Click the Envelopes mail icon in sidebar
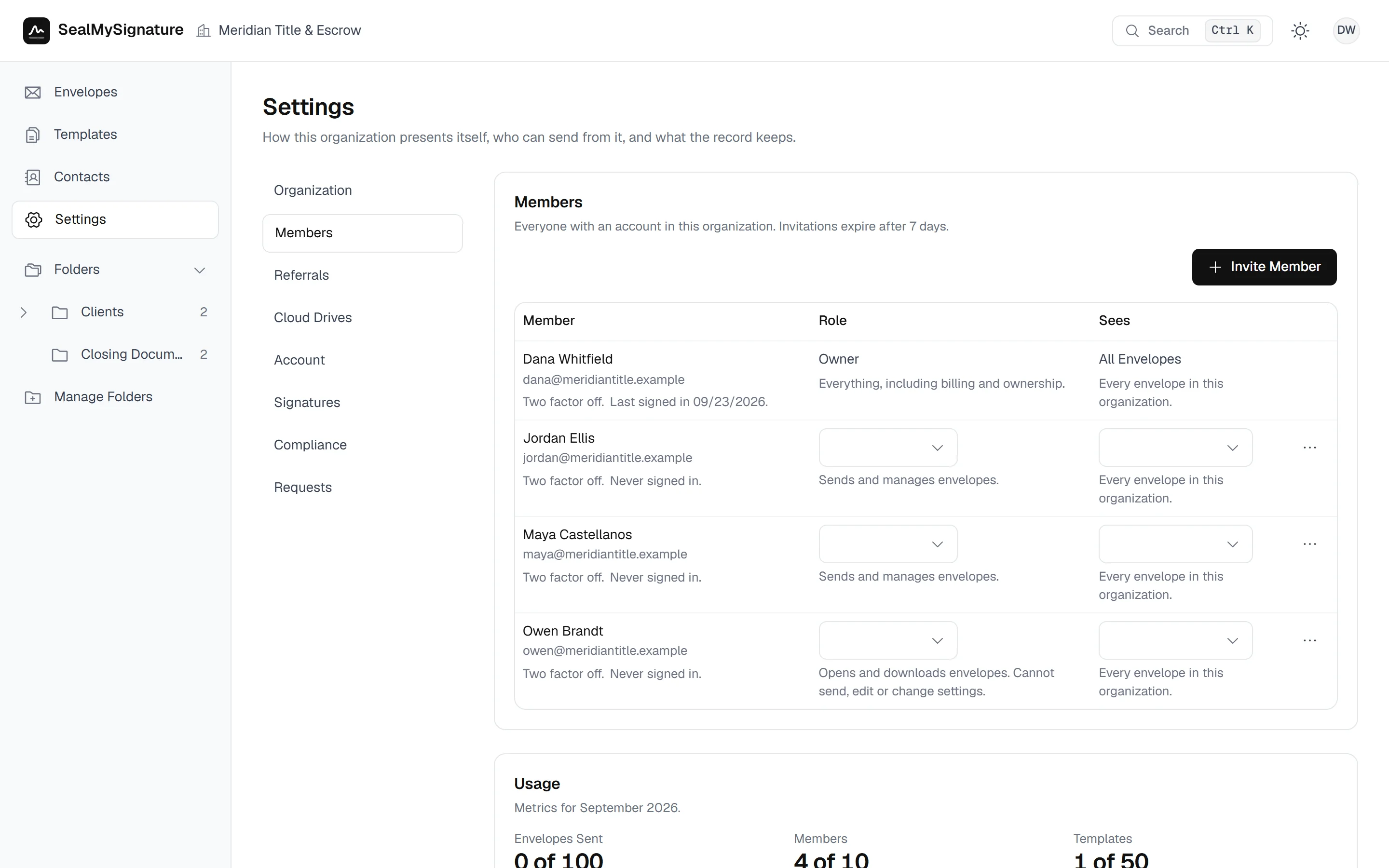The height and width of the screenshot is (868, 1389). (x=33, y=93)
